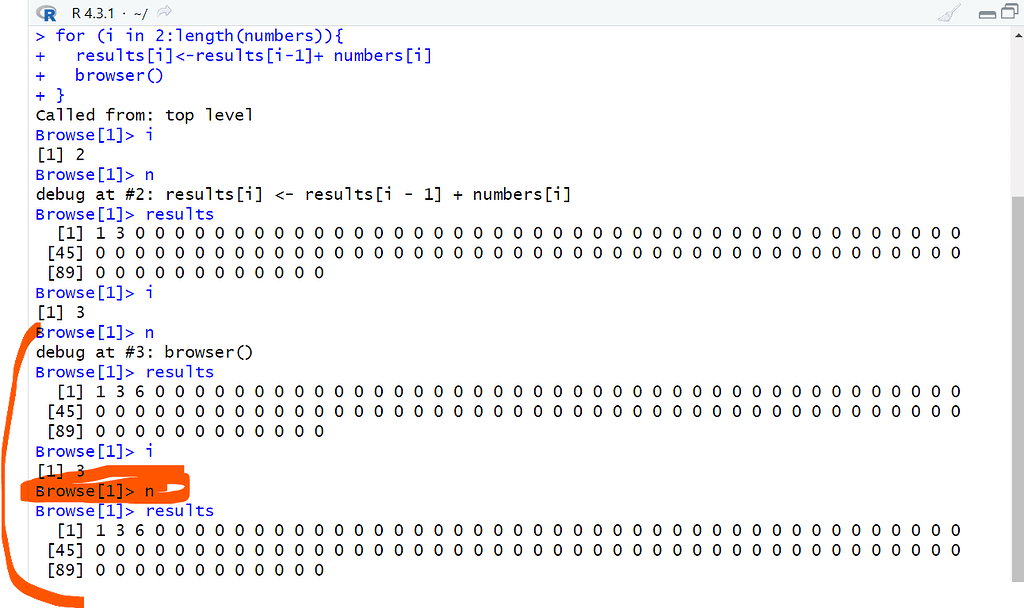
Task: Select the Called from: top level message
Action: tap(143, 114)
